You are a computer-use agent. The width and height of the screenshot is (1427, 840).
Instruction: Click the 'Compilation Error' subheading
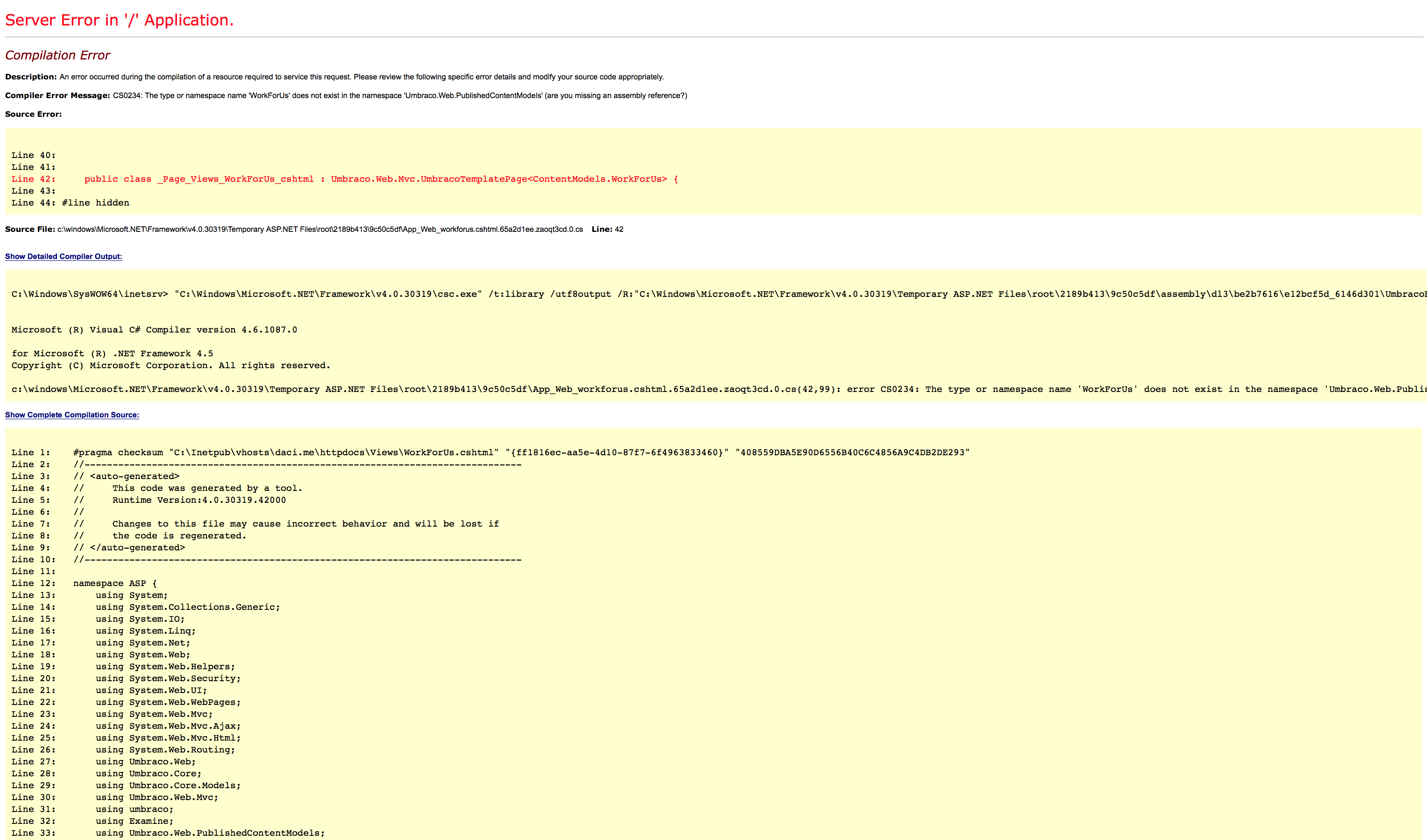(58, 55)
